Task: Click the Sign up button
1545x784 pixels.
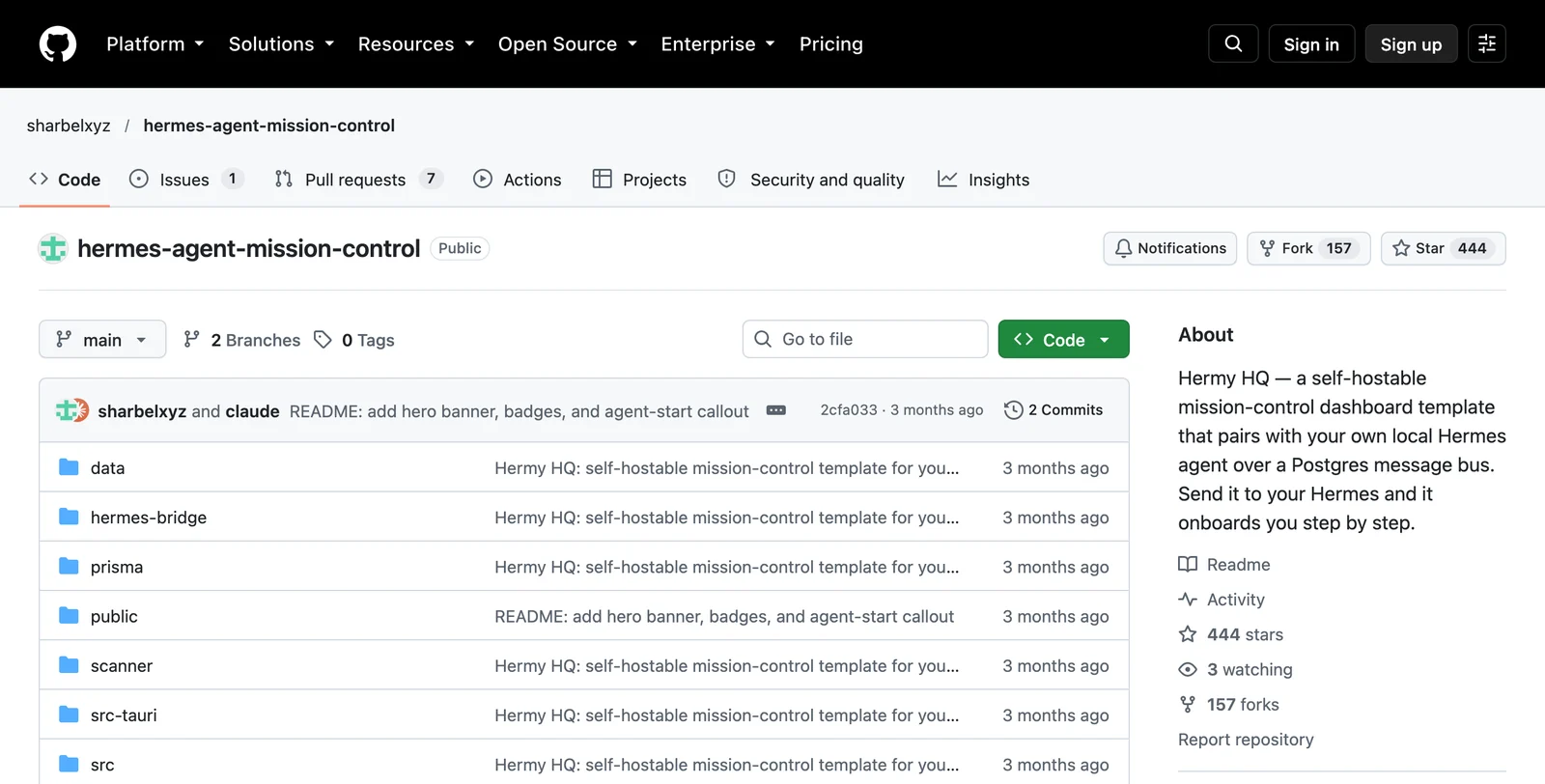Action: tap(1411, 43)
